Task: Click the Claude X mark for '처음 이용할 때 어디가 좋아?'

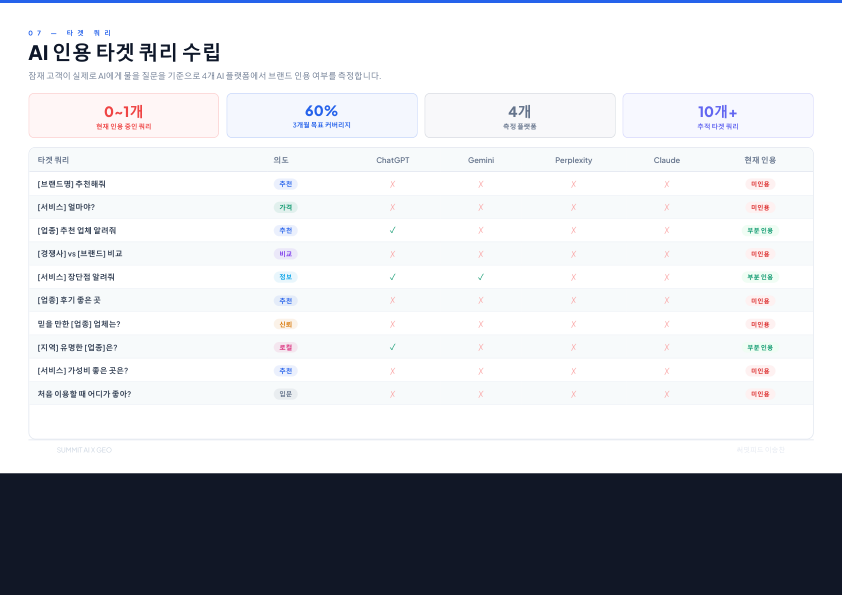Action: tap(667, 394)
